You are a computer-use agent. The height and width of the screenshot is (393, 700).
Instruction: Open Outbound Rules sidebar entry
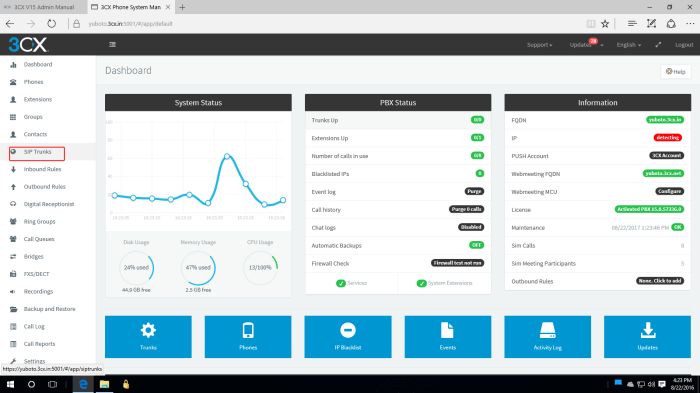(x=45, y=187)
